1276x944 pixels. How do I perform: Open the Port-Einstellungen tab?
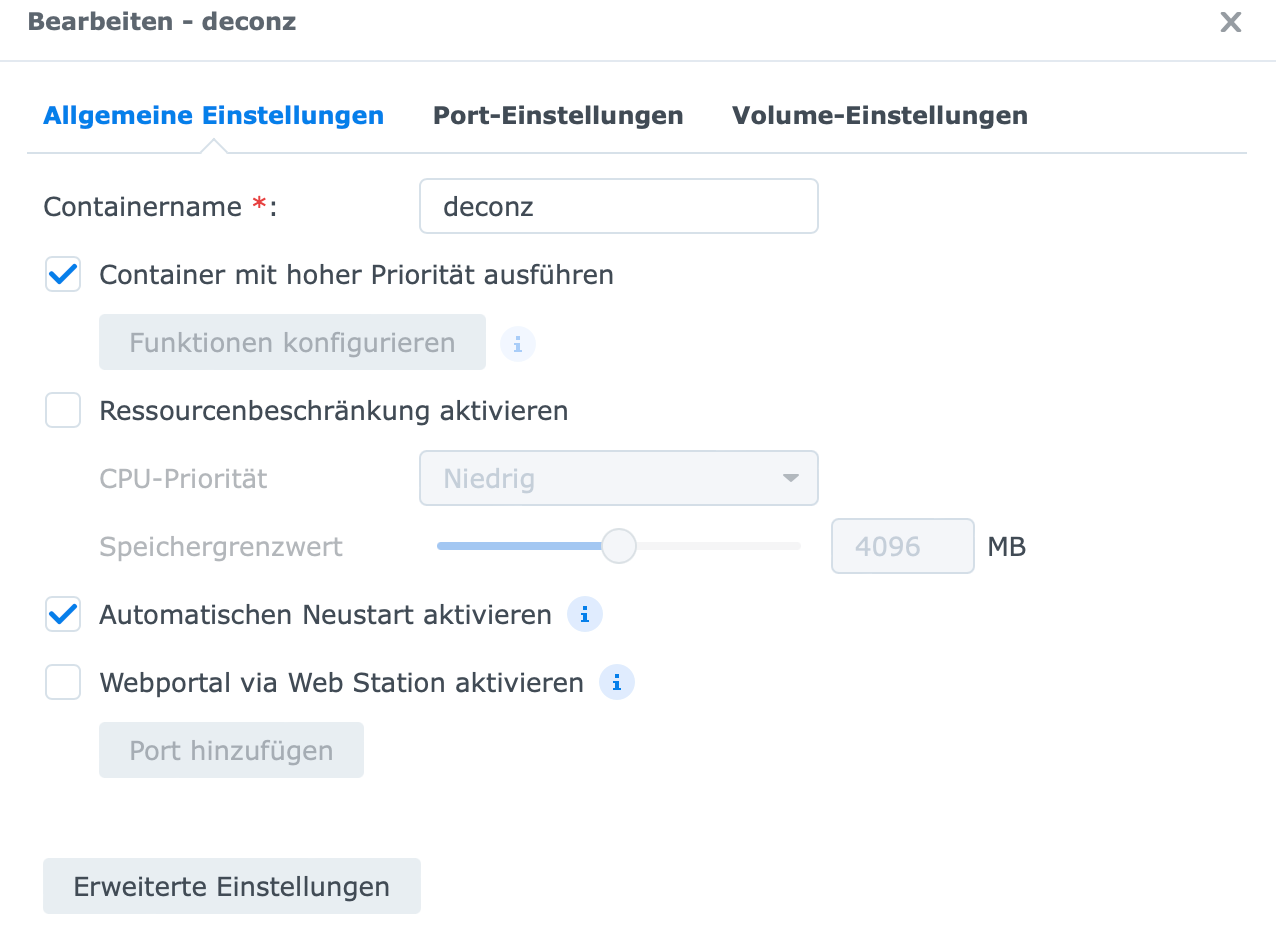(558, 115)
